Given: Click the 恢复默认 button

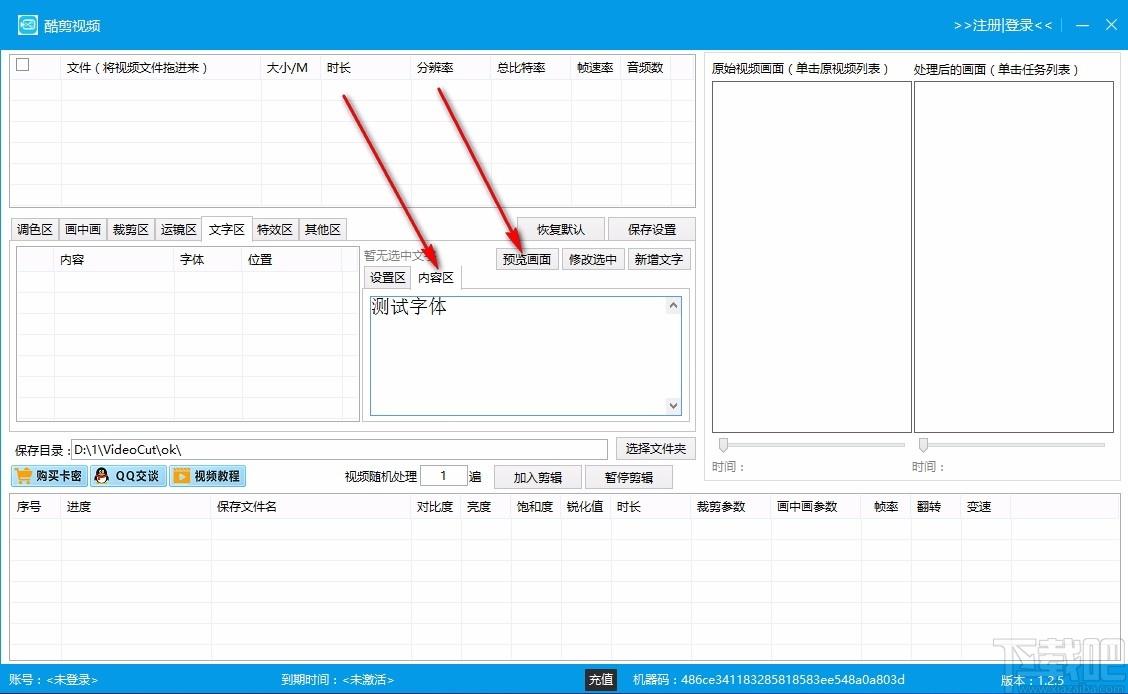Looking at the screenshot, I should [x=560, y=229].
